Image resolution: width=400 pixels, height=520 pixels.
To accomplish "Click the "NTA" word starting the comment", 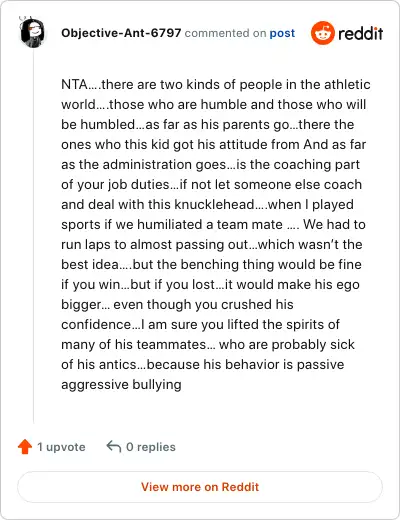I will click(x=74, y=84).
